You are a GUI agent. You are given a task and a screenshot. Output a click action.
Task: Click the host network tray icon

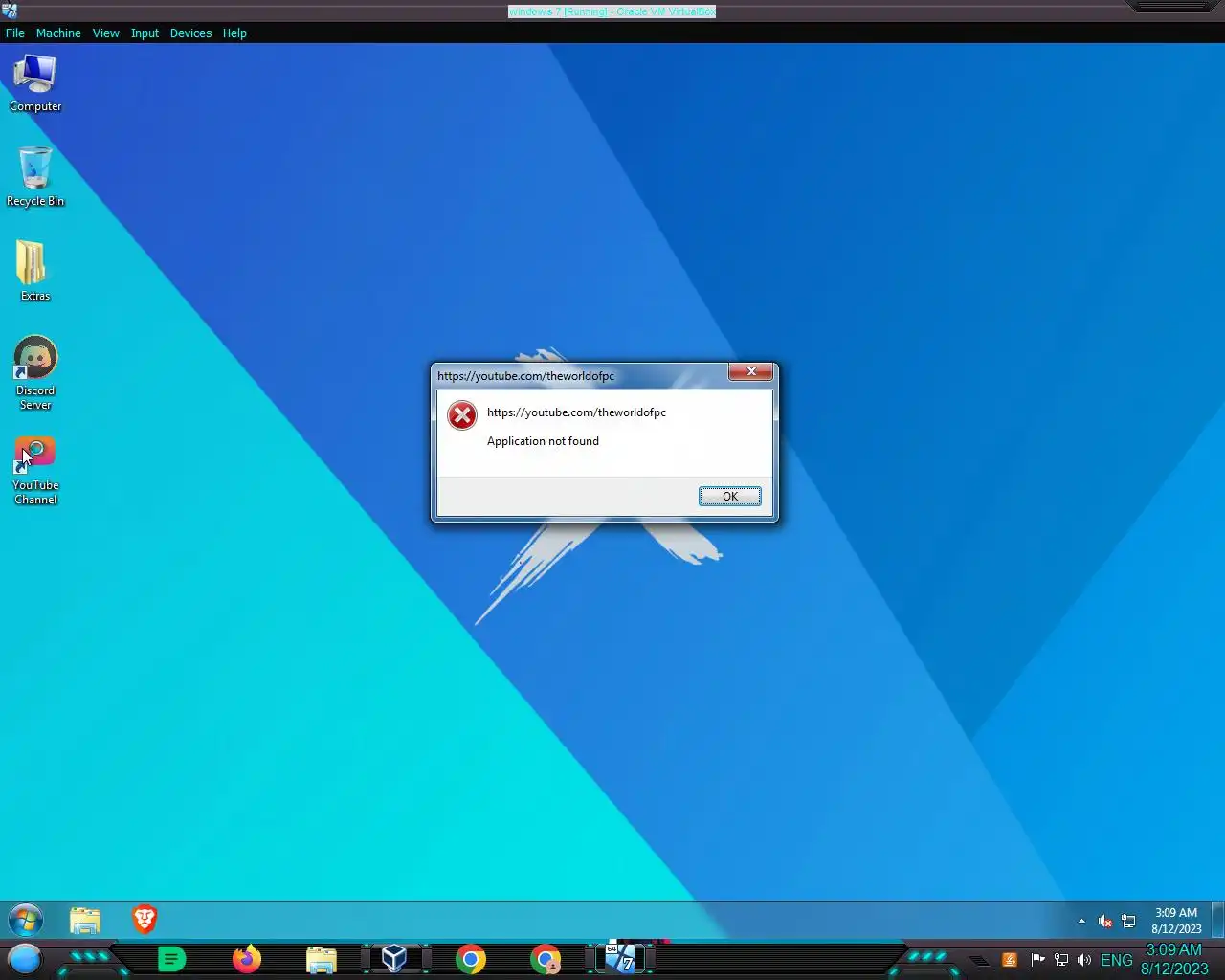[x=1061, y=960]
